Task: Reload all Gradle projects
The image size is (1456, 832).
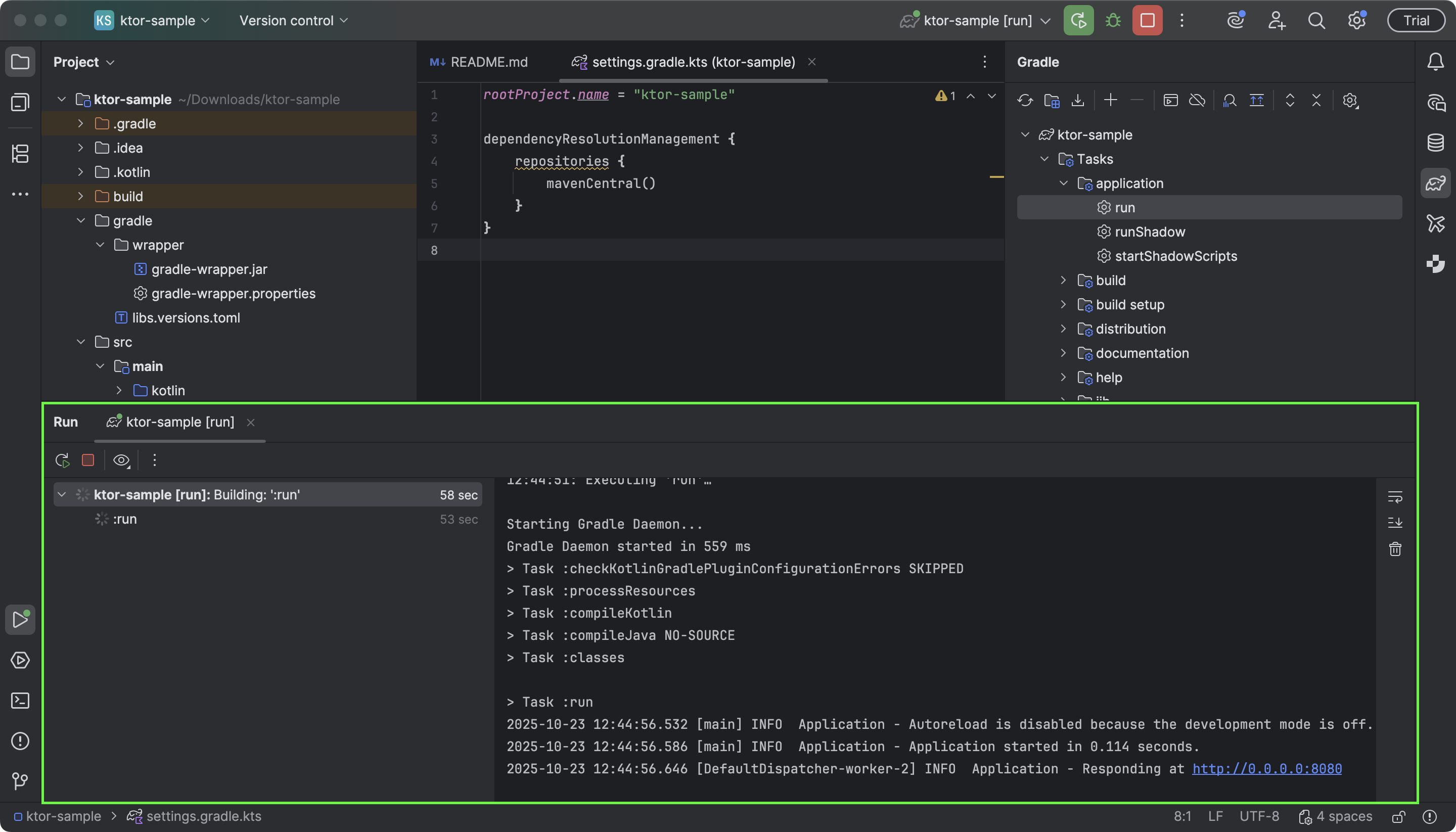Action: point(1025,100)
